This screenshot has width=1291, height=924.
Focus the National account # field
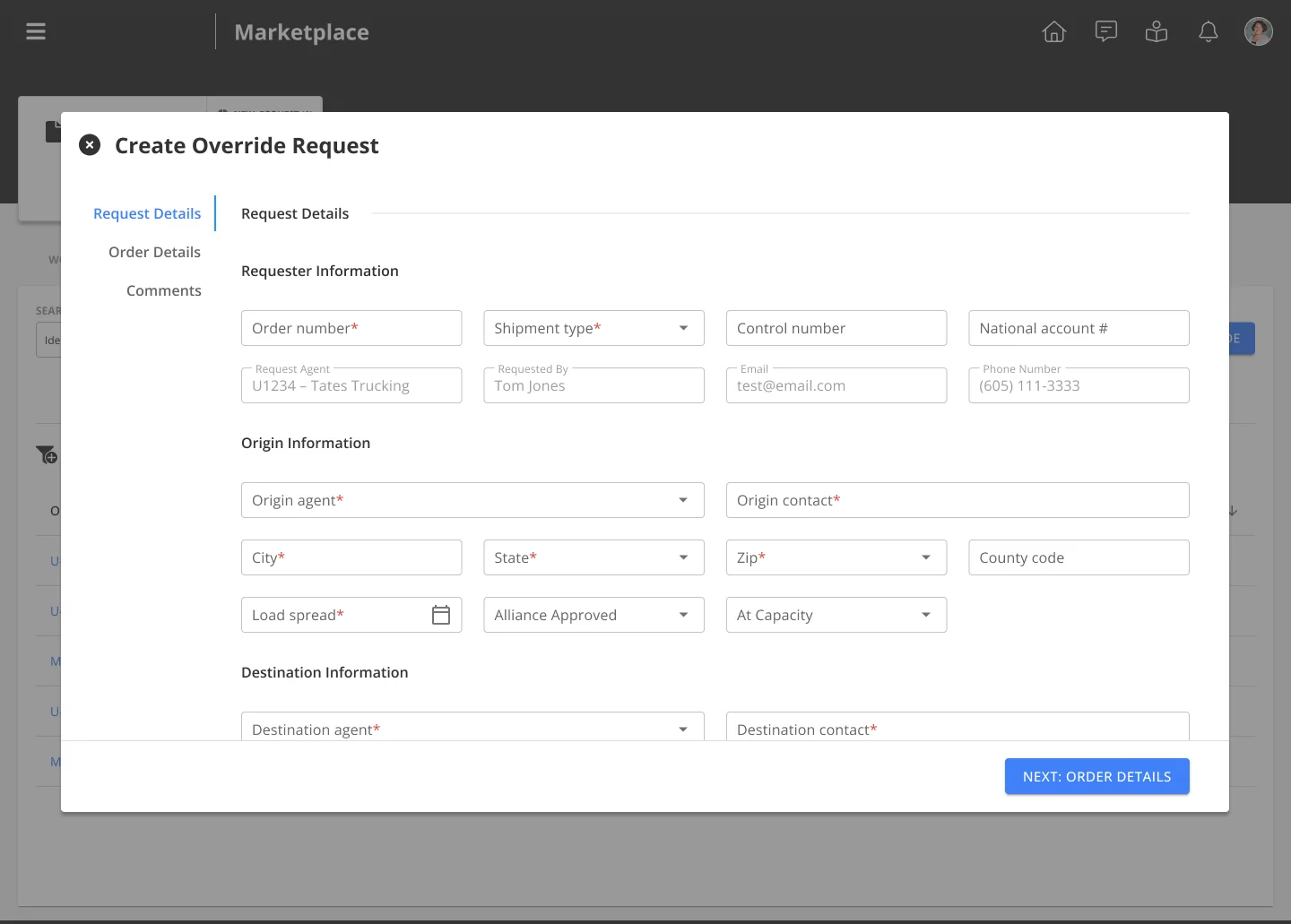click(x=1079, y=328)
